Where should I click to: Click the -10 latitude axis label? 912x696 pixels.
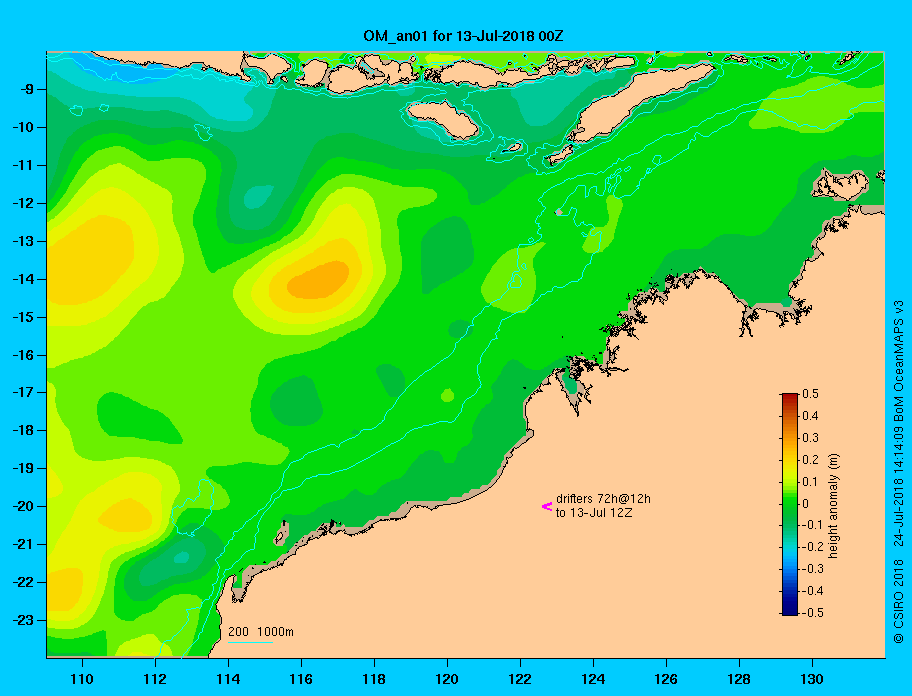[x=23, y=127]
